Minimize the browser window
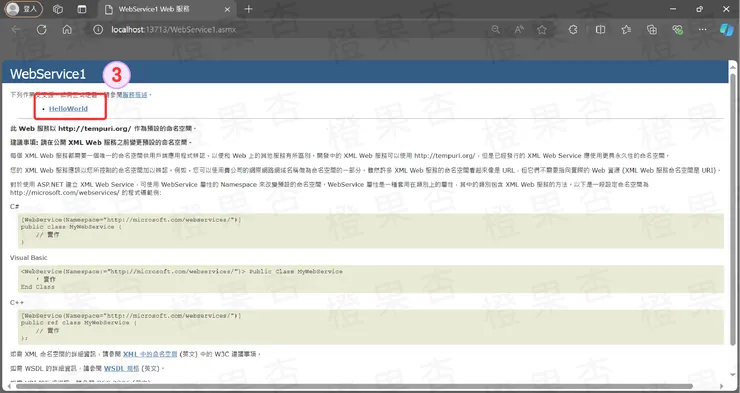Screen dimensions: 740x393 tap(673, 9)
